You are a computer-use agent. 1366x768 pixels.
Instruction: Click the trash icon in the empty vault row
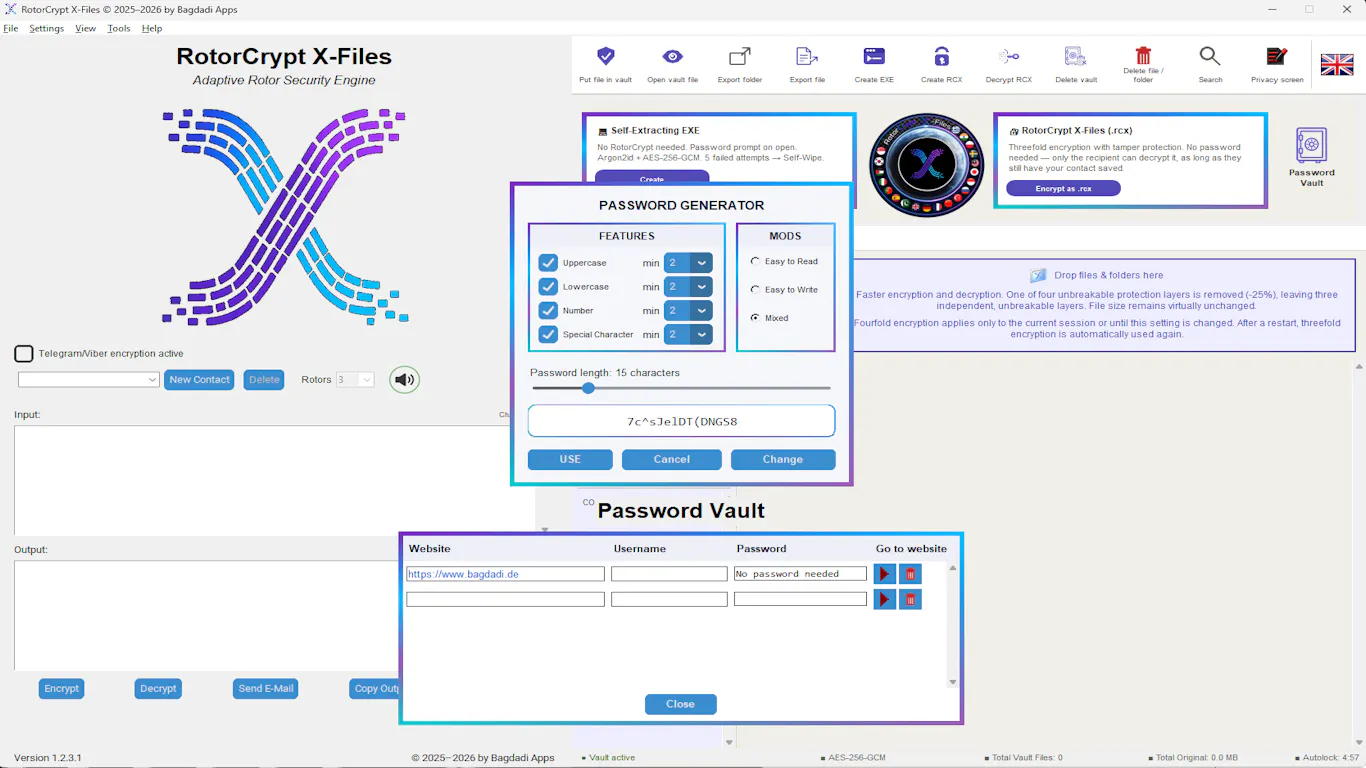coord(910,599)
